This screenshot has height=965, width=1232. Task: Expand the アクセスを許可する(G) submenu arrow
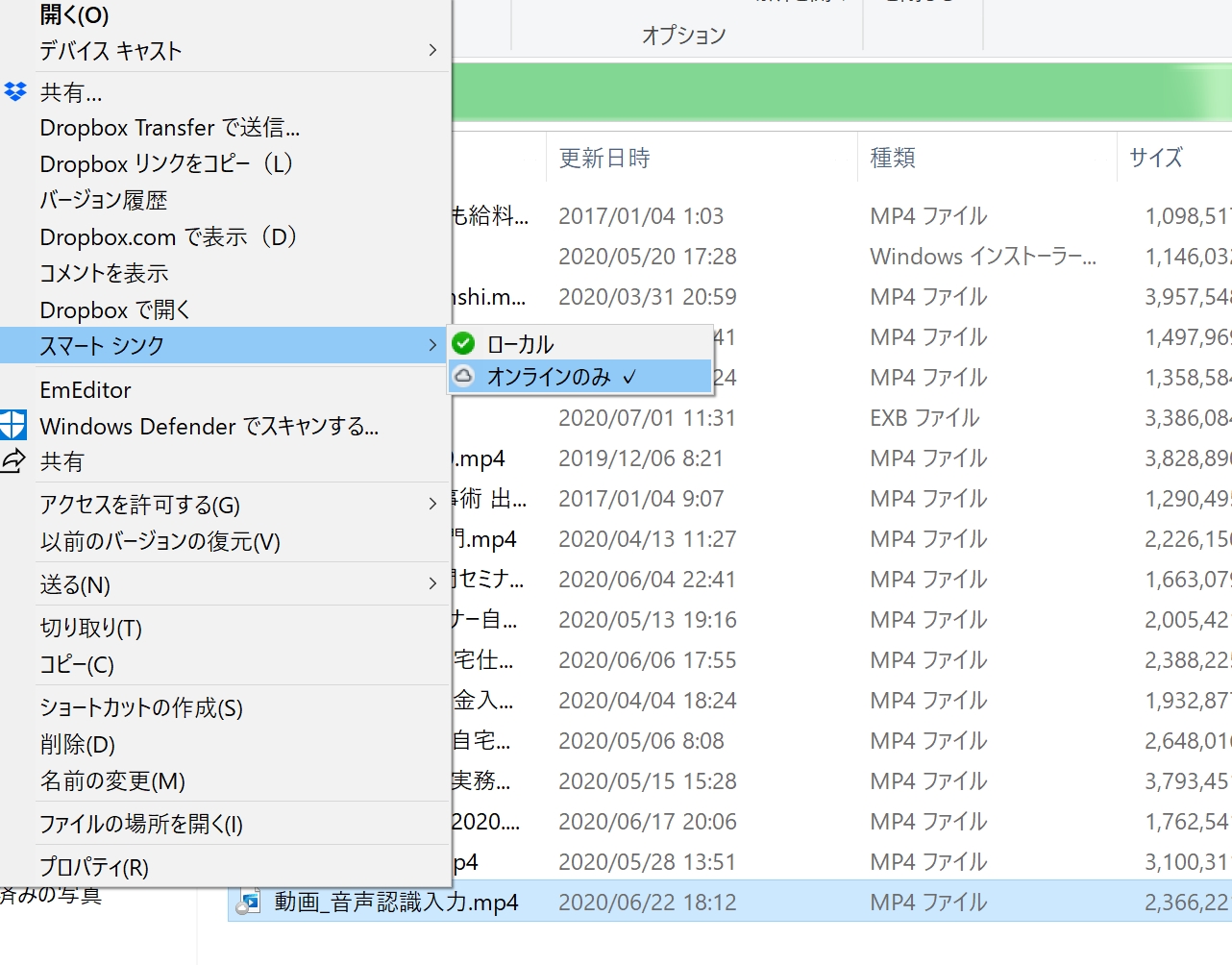point(432,504)
